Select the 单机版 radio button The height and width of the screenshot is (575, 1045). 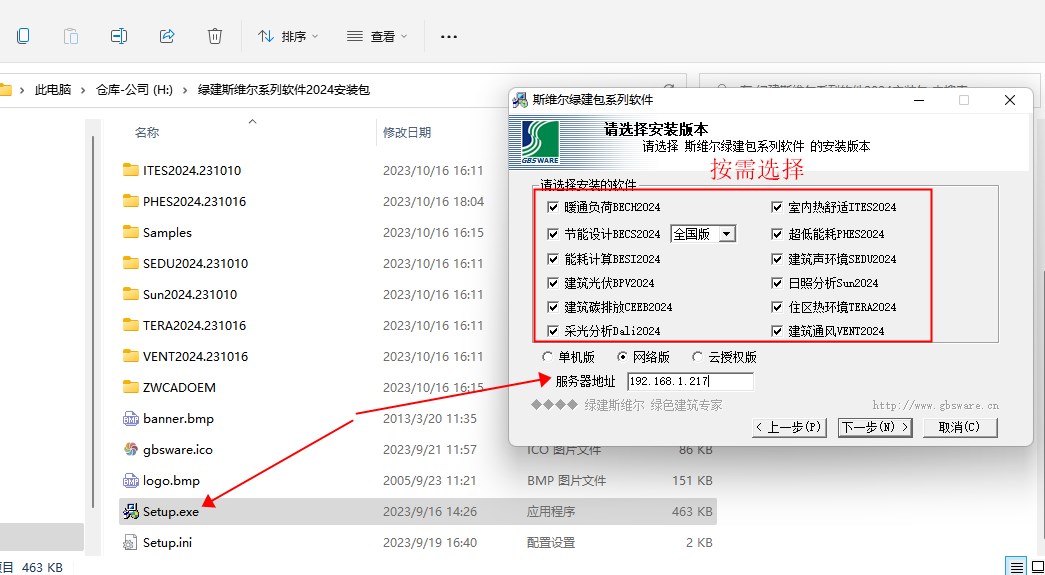[548, 357]
